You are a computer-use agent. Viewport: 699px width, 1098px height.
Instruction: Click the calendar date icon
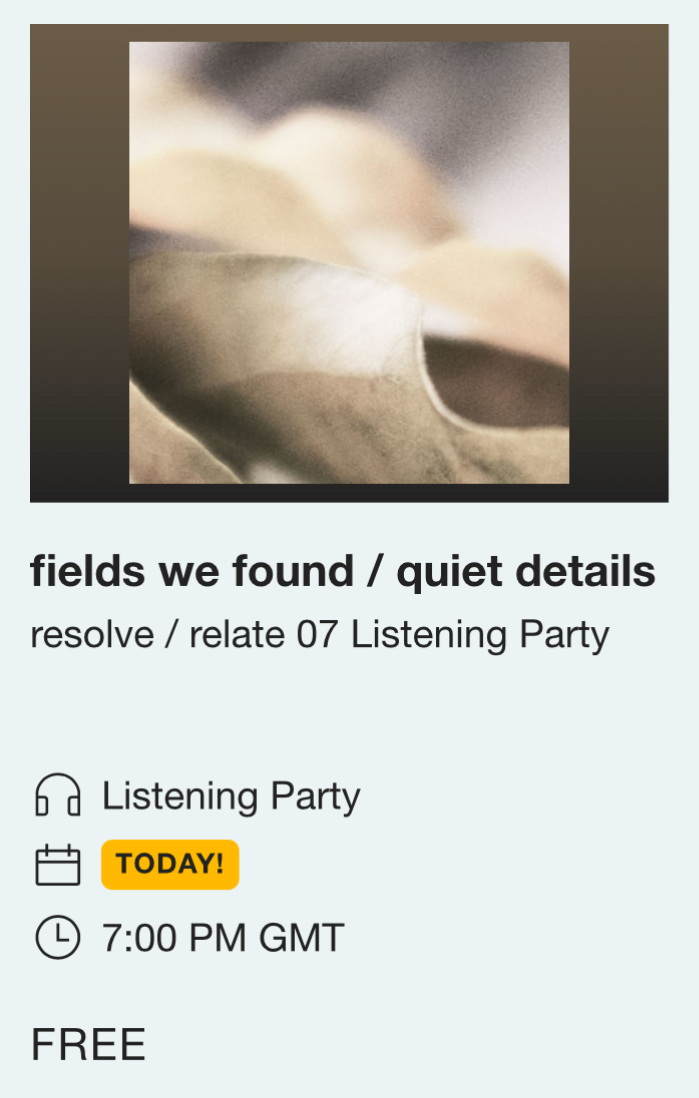point(57,865)
